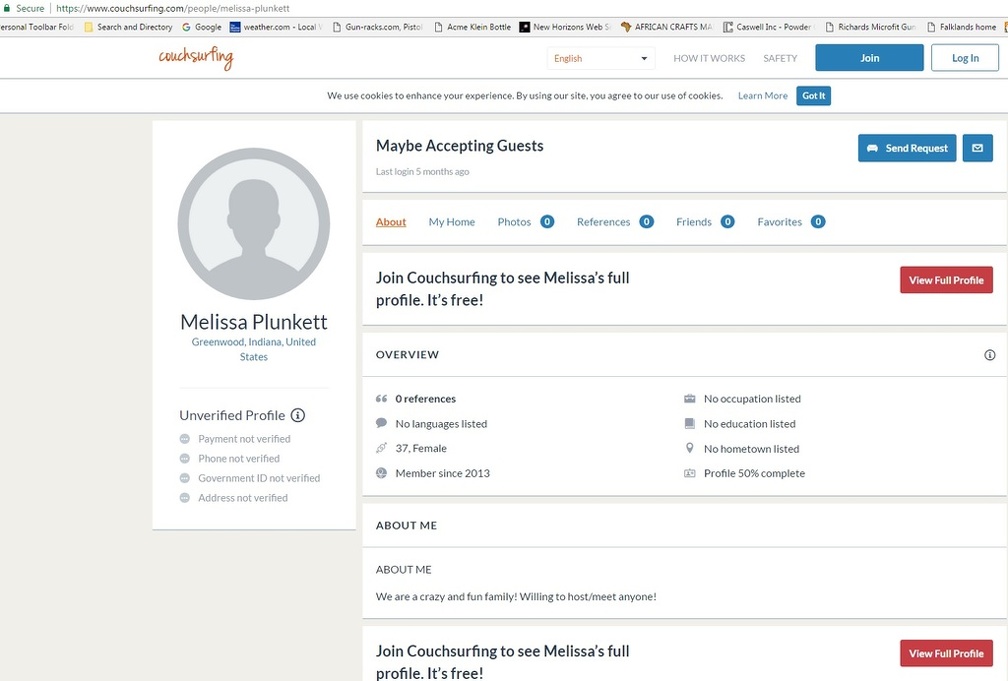Open the Photos tab
The height and width of the screenshot is (681, 1008).
point(525,222)
